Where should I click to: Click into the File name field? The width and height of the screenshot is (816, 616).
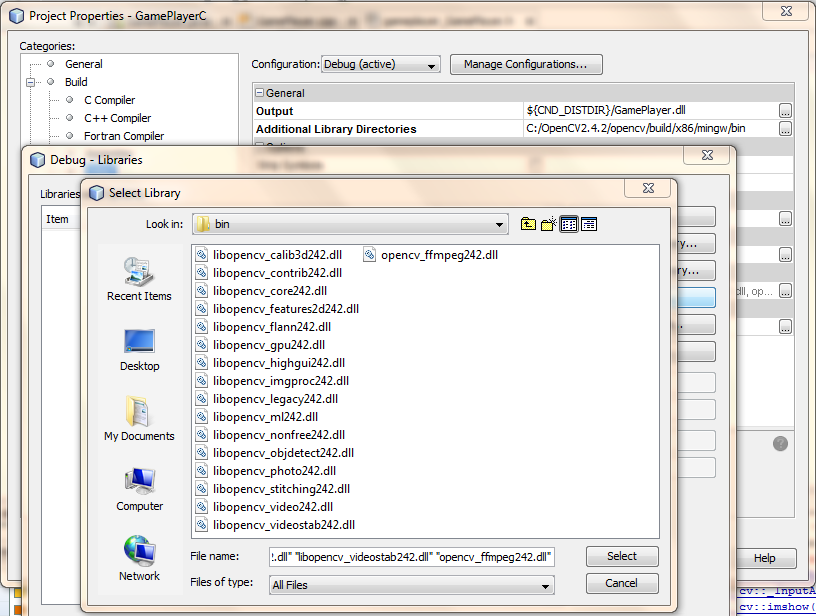(x=412, y=557)
